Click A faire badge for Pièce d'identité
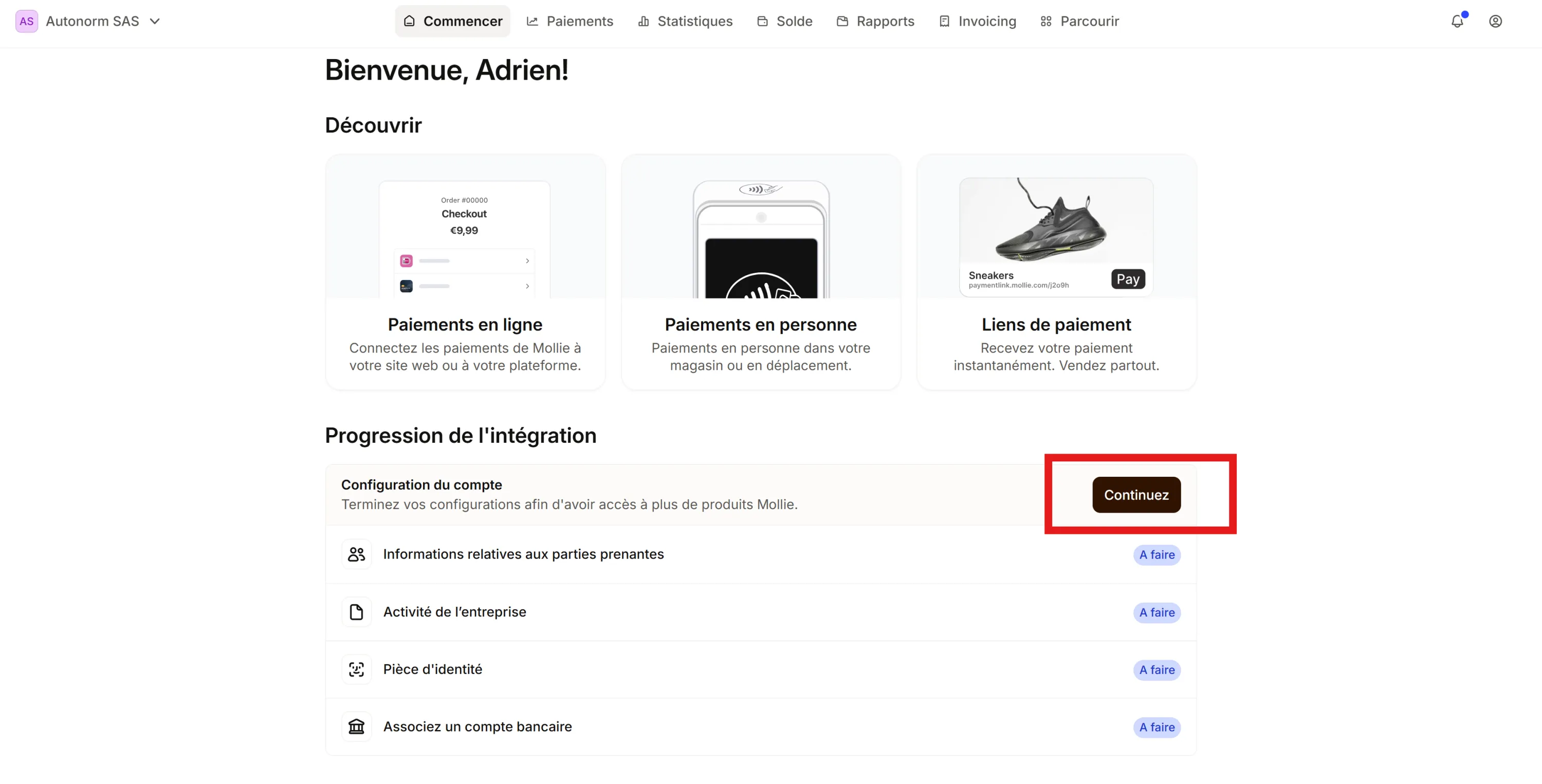Viewport: 1542px width, 784px height. click(1156, 670)
